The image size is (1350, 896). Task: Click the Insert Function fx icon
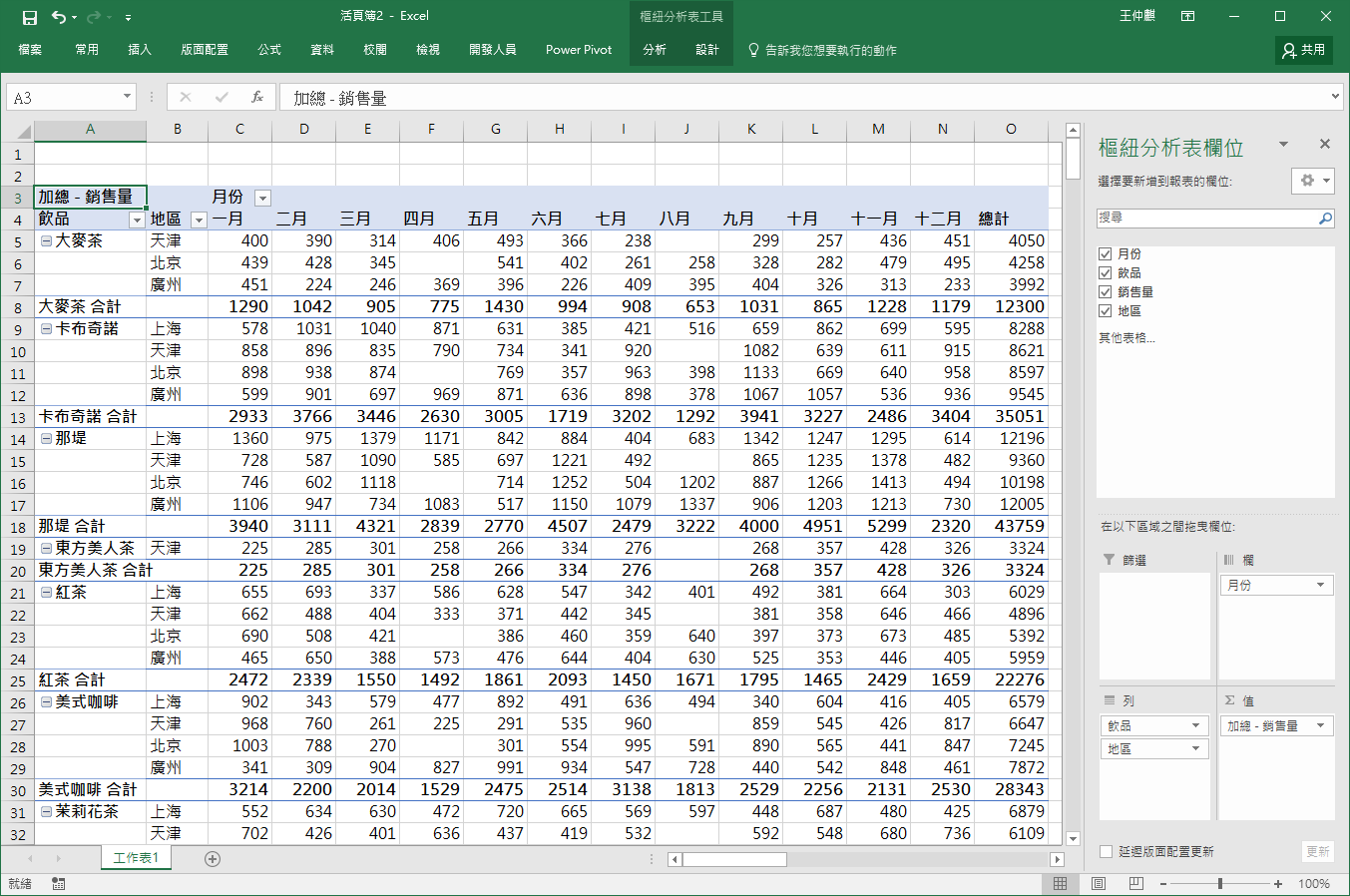257,97
